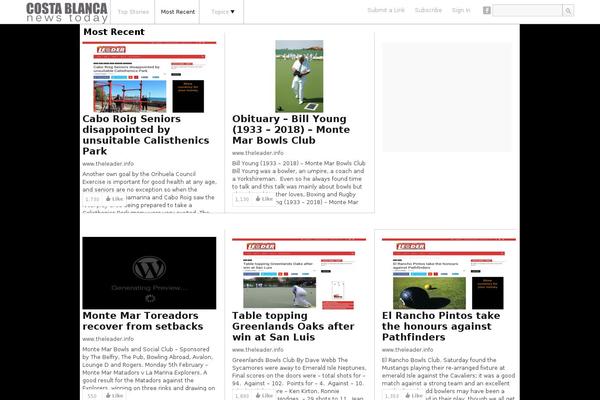Image resolution: width=600 pixels, height=400 pixels.
Task: Click the Sign in link
Action: click(461, 10)
